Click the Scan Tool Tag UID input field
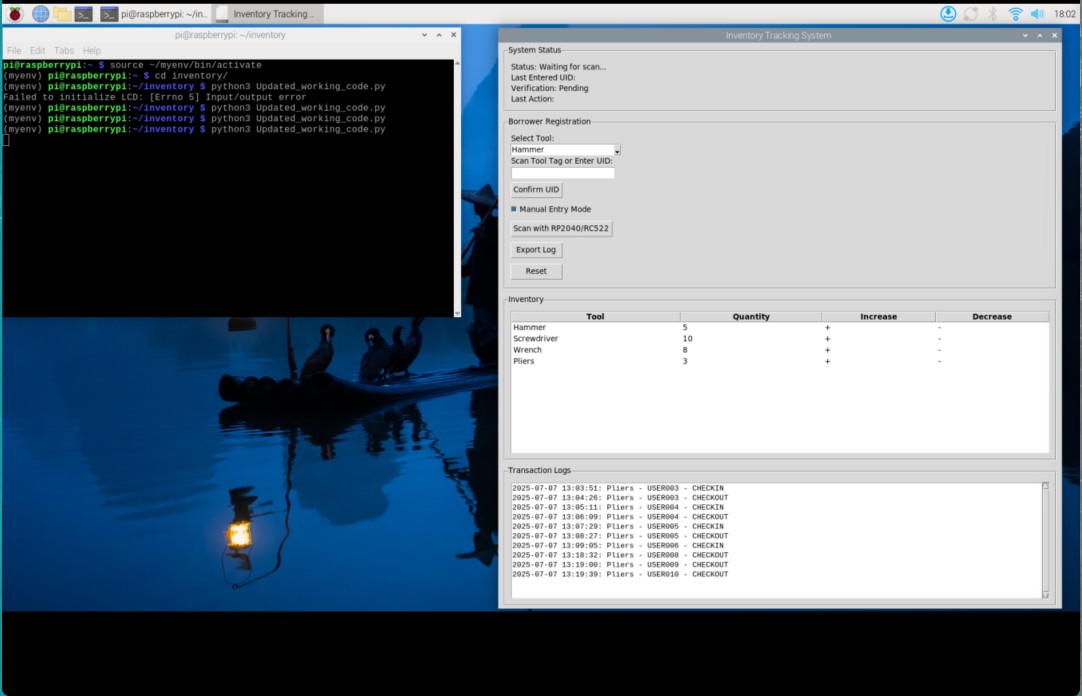Screen dimensions: 1082x696 pyautogui.click(x=562, y=173)
